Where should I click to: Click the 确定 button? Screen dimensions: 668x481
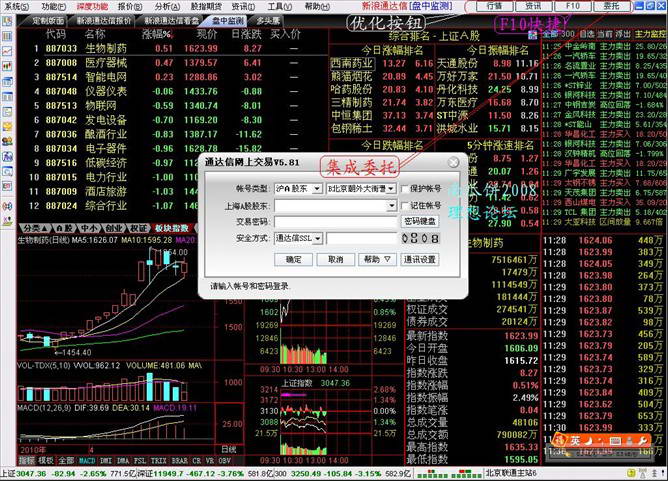[294, 259]
